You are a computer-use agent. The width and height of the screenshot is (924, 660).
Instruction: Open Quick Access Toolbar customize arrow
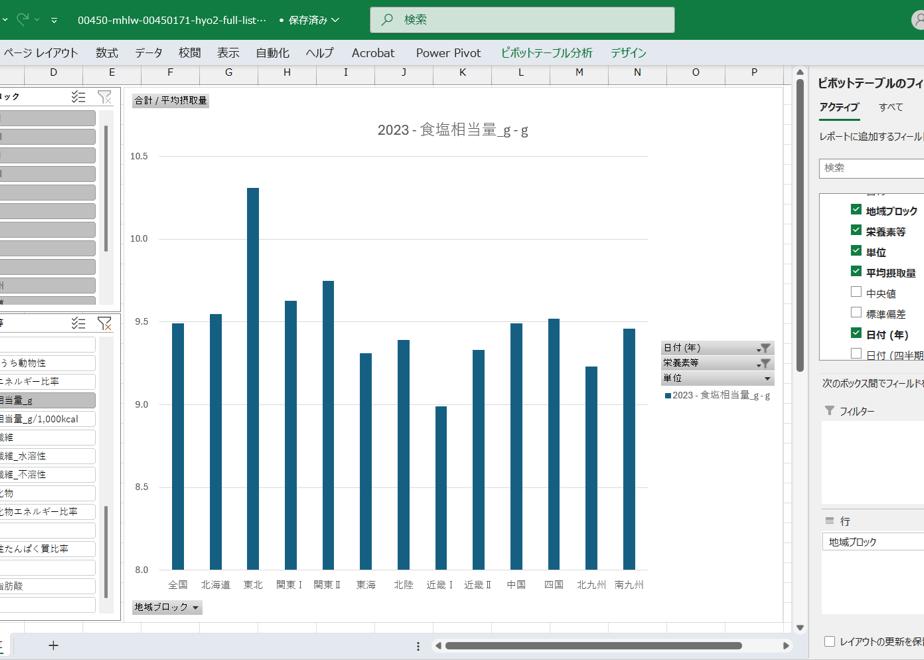[x=54, y=20]
